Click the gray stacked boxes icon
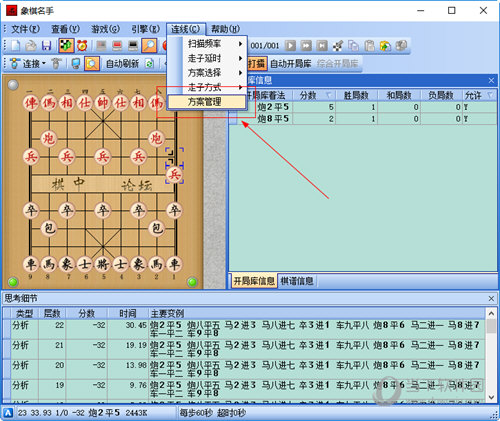 click(x=401, y=46)
